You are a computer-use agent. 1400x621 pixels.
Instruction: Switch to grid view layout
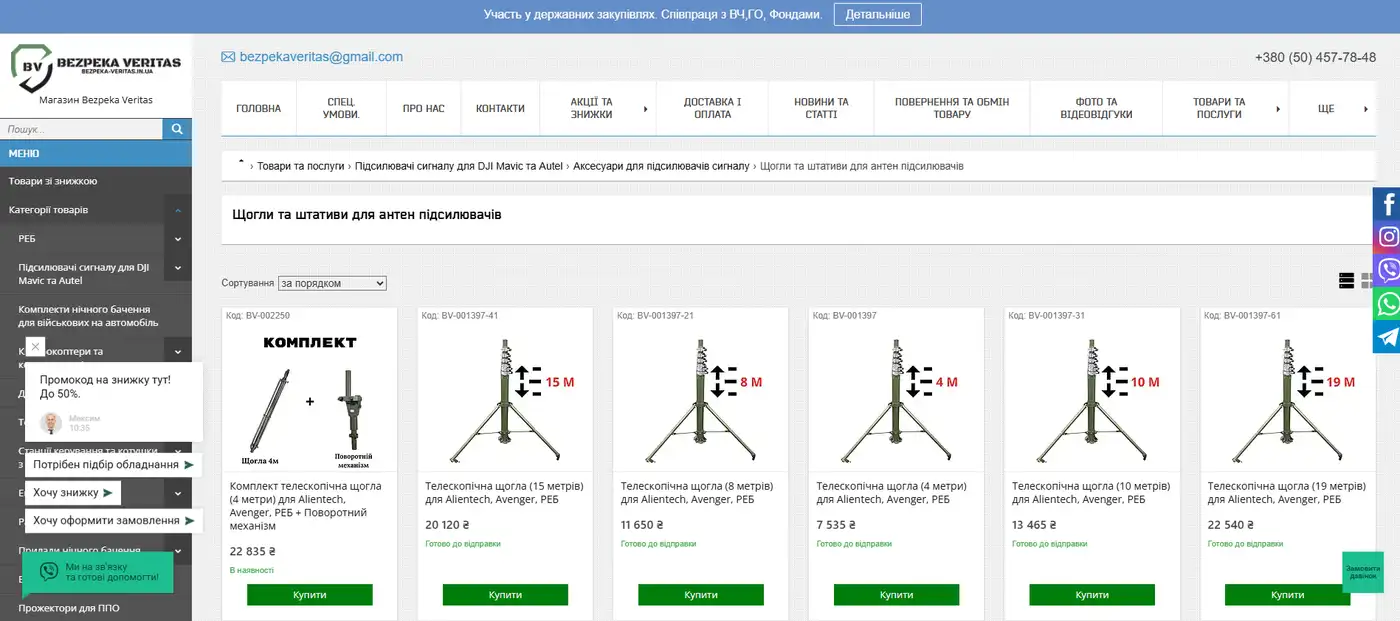click(x=1368, y=281)
